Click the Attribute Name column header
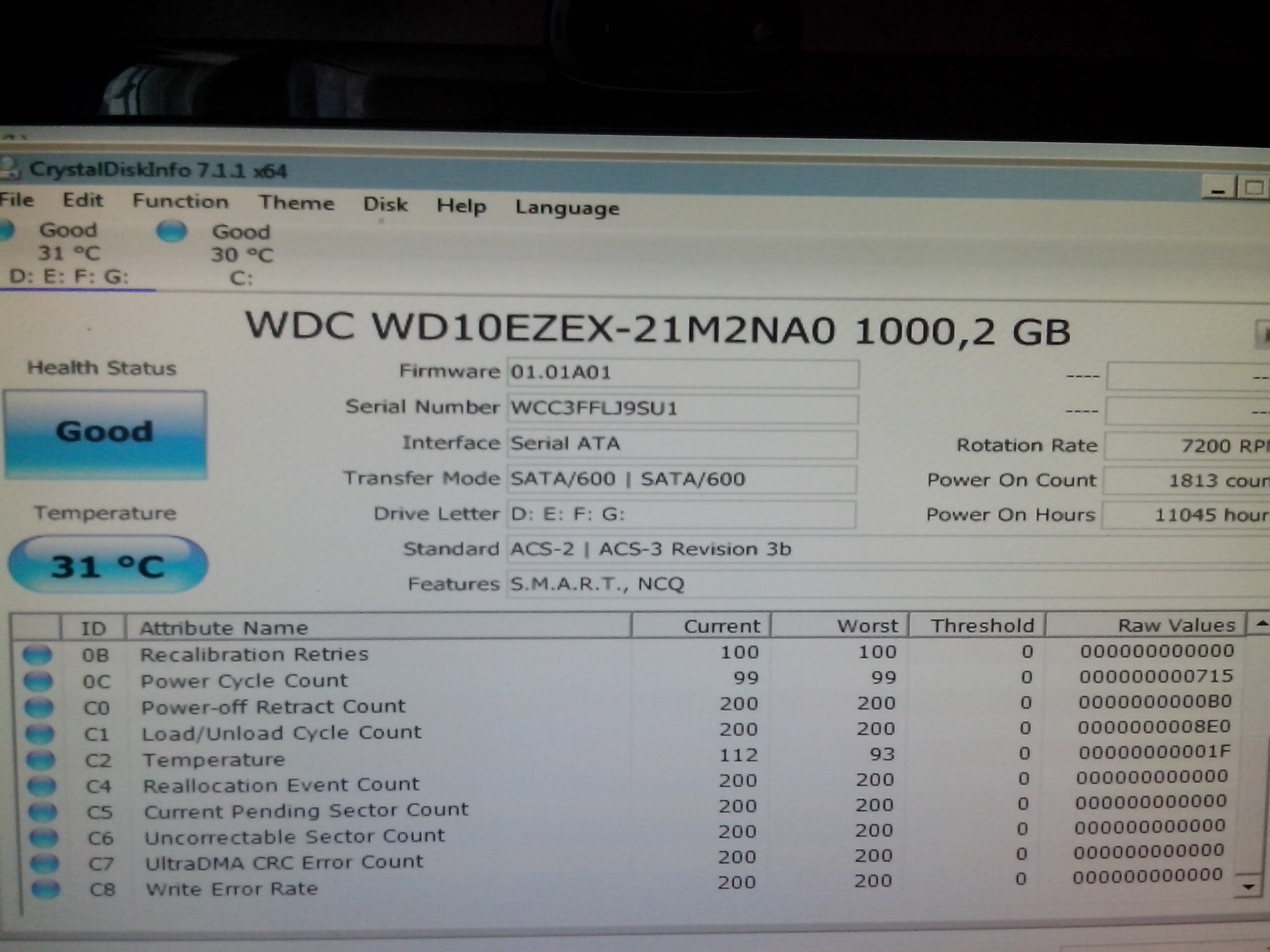Image resolution: width=1270 pixels, height=952 pixels. point(379,627)
